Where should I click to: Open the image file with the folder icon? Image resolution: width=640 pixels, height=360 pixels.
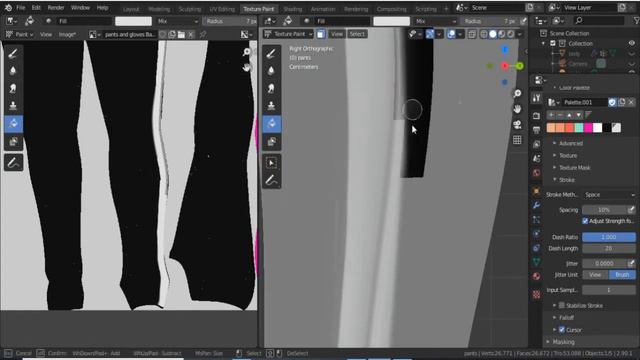coord(181,35)
